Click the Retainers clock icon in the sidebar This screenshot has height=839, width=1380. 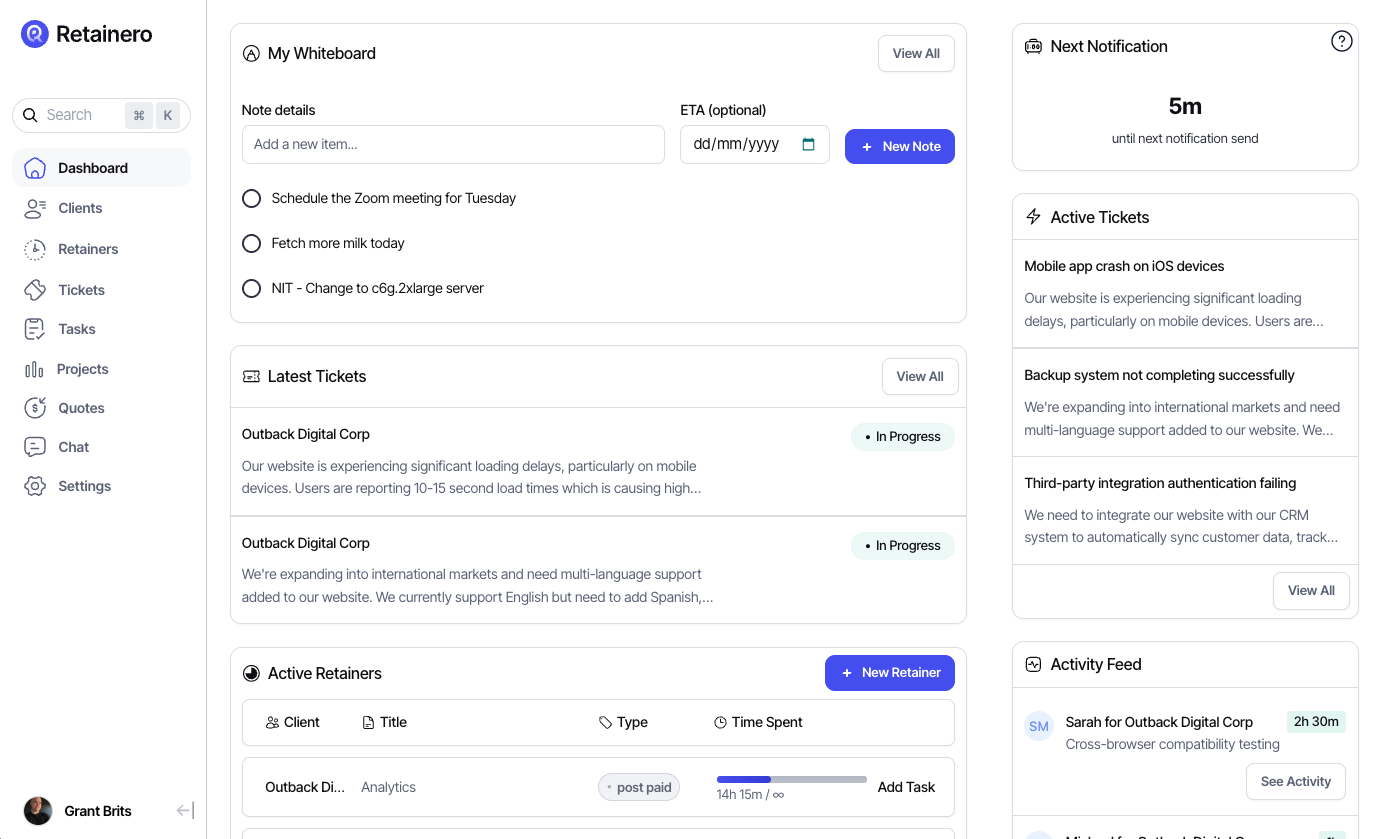point(35,249)
